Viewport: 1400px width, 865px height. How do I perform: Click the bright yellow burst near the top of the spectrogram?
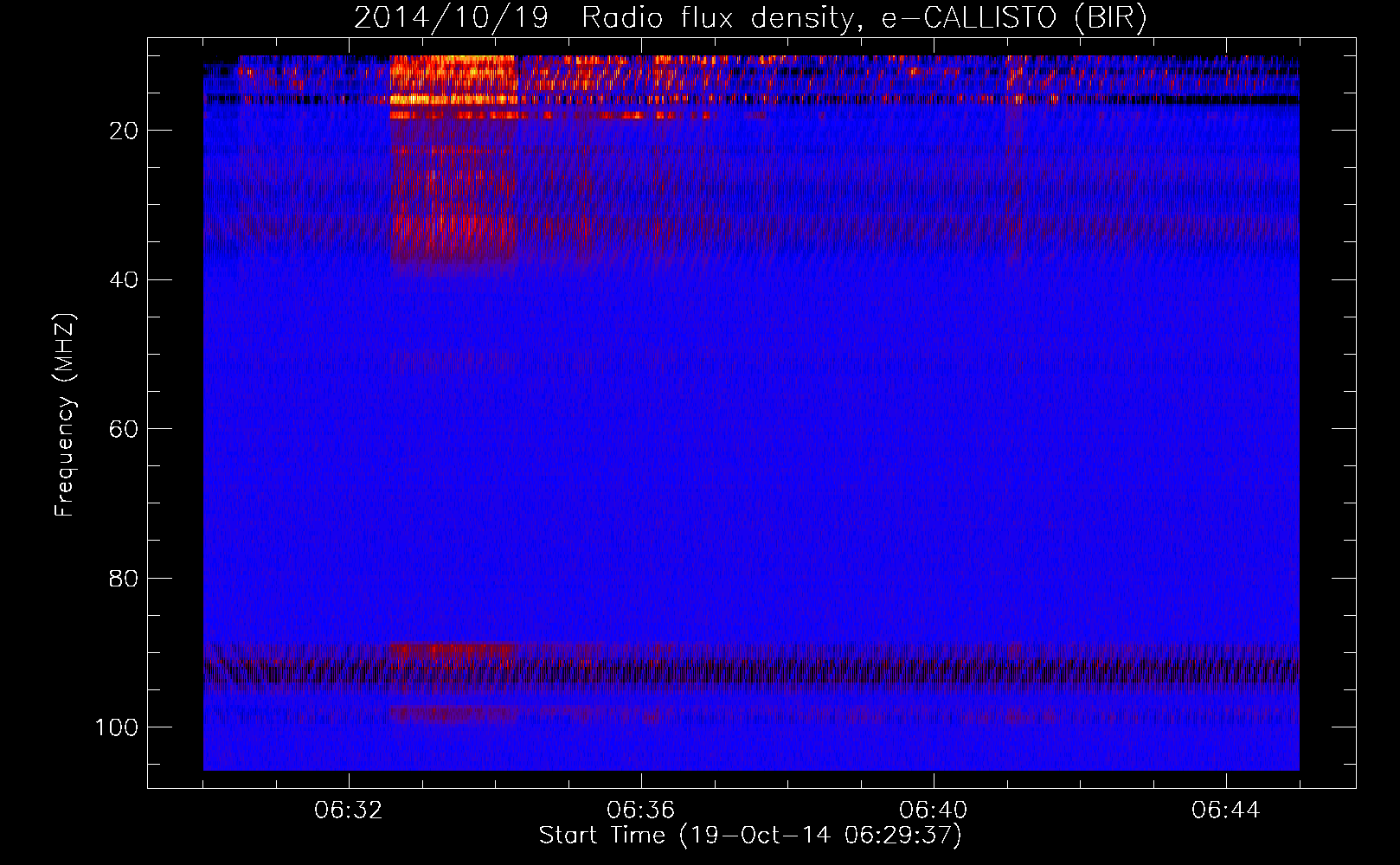tap(453, 80)
